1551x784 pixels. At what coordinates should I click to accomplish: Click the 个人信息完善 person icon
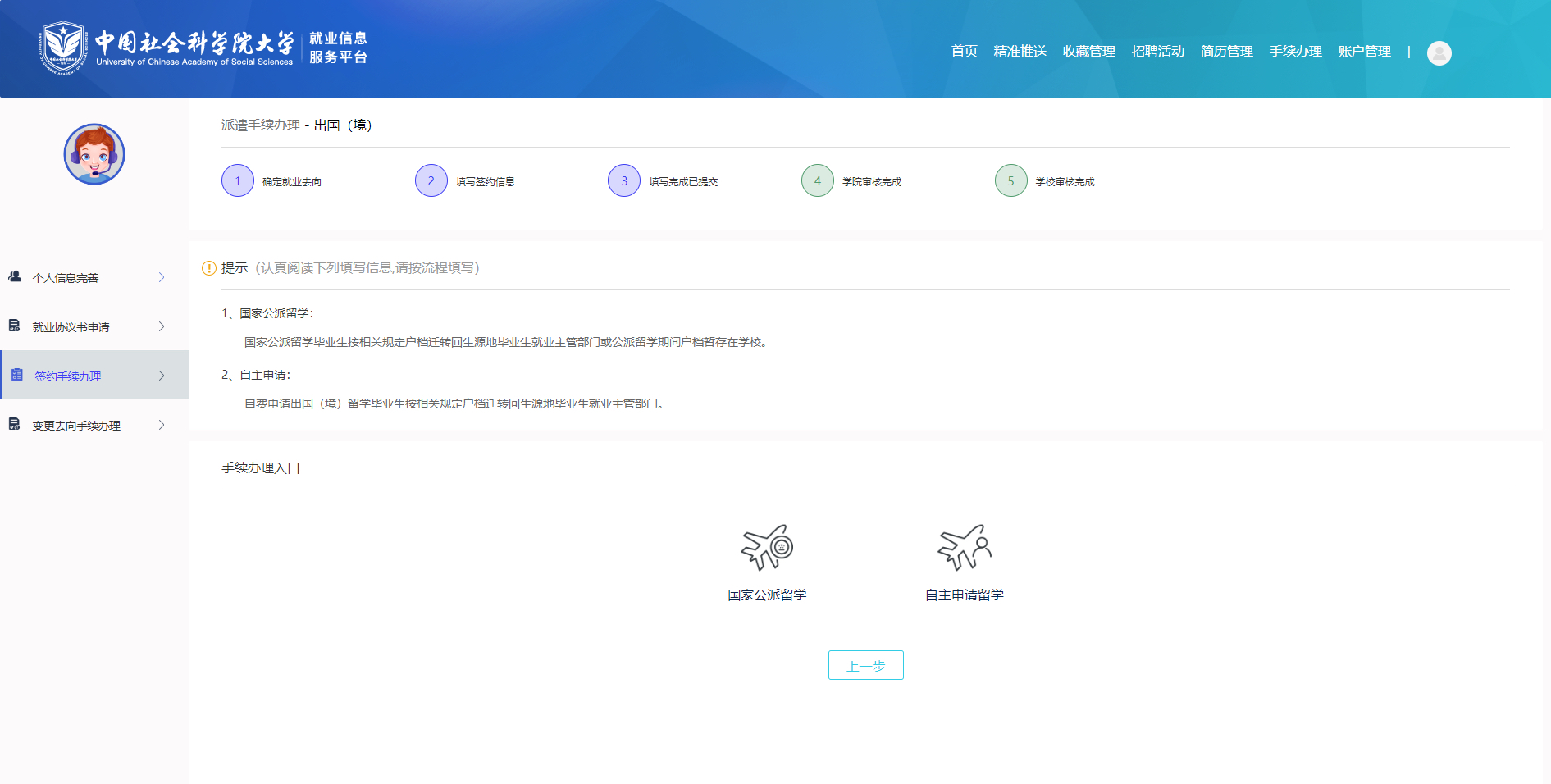click(x=15, y=277)
